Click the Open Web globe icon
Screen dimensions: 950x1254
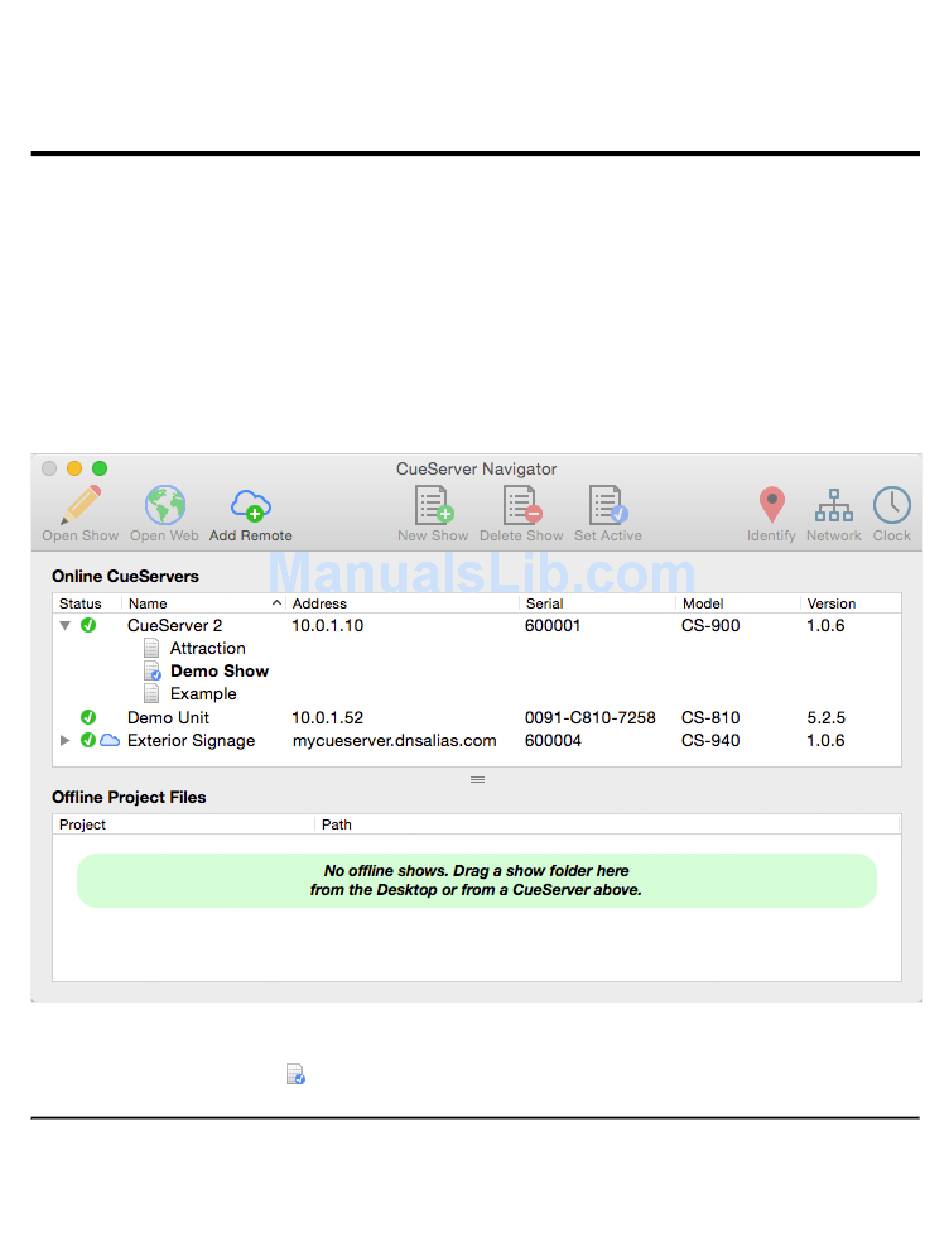164,505
